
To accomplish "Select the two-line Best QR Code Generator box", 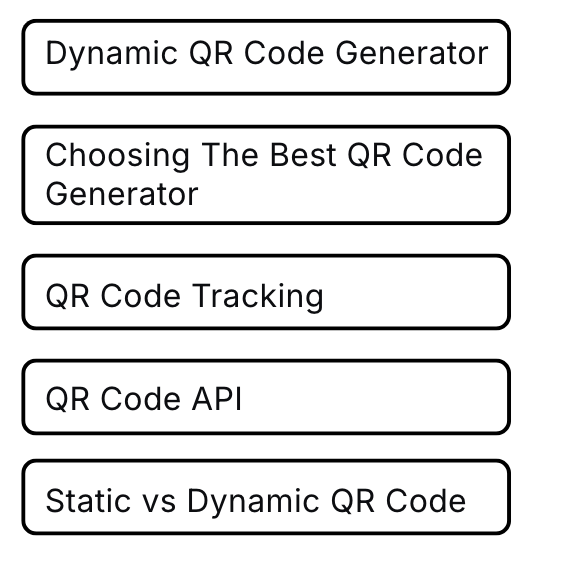I will pos(266,175).
